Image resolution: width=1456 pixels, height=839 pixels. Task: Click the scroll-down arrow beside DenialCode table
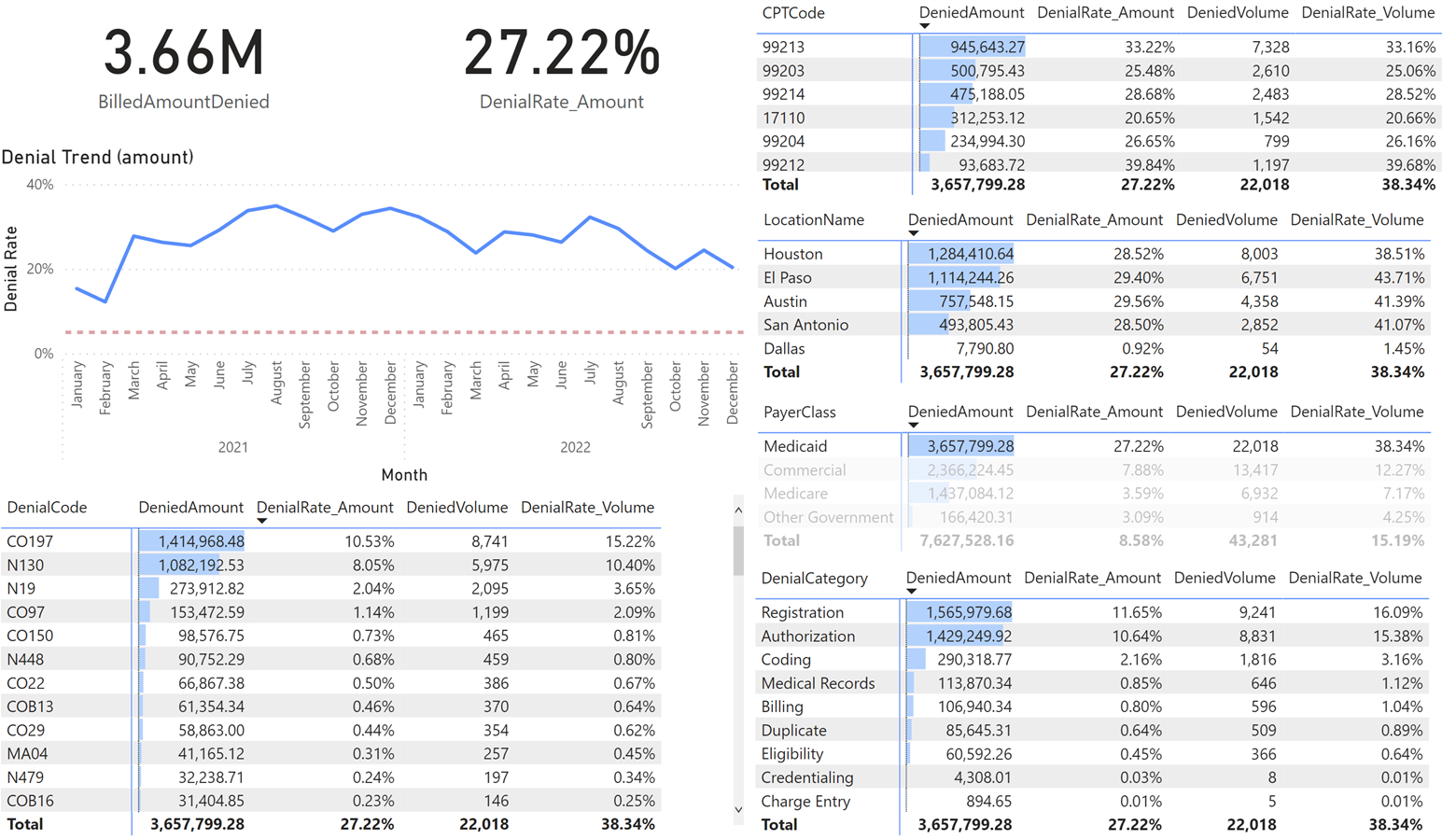coord(738,810)
